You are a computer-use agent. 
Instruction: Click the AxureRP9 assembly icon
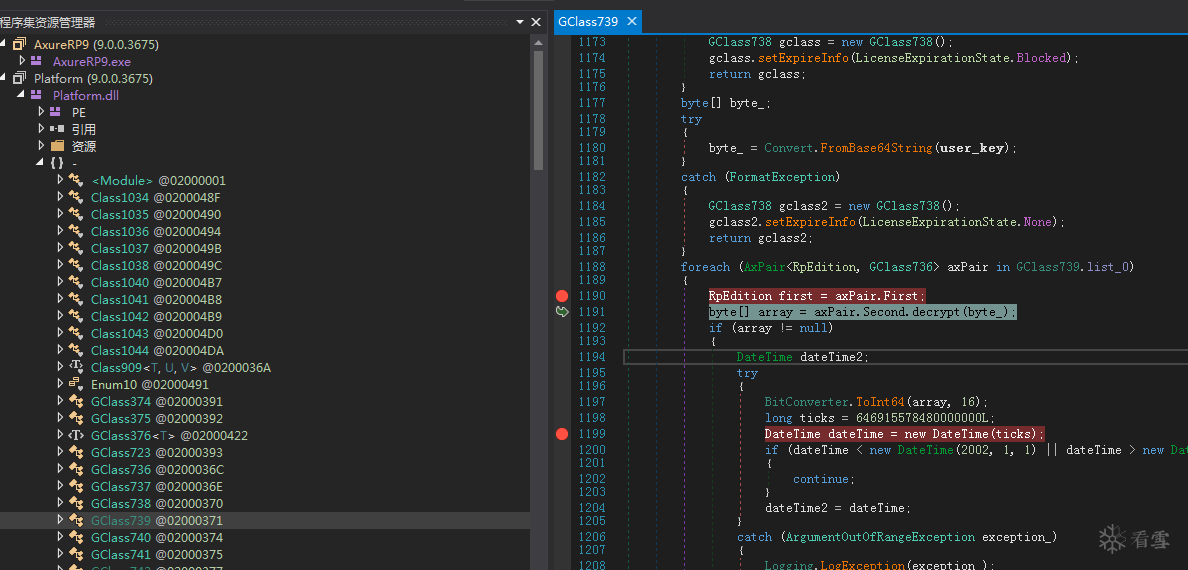coord(19,44)
